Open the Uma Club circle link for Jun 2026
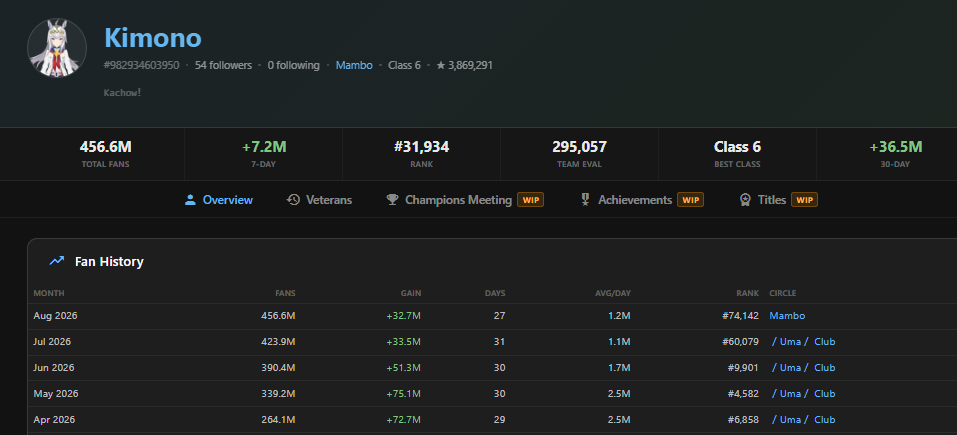Screen dimensions: 957x435 click(803, 367)
